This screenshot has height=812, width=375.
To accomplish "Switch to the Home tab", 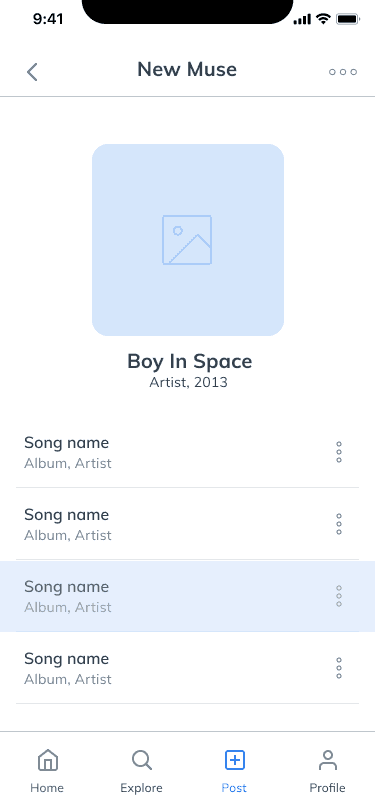I will pyautogui.click(x=47, y=771).
